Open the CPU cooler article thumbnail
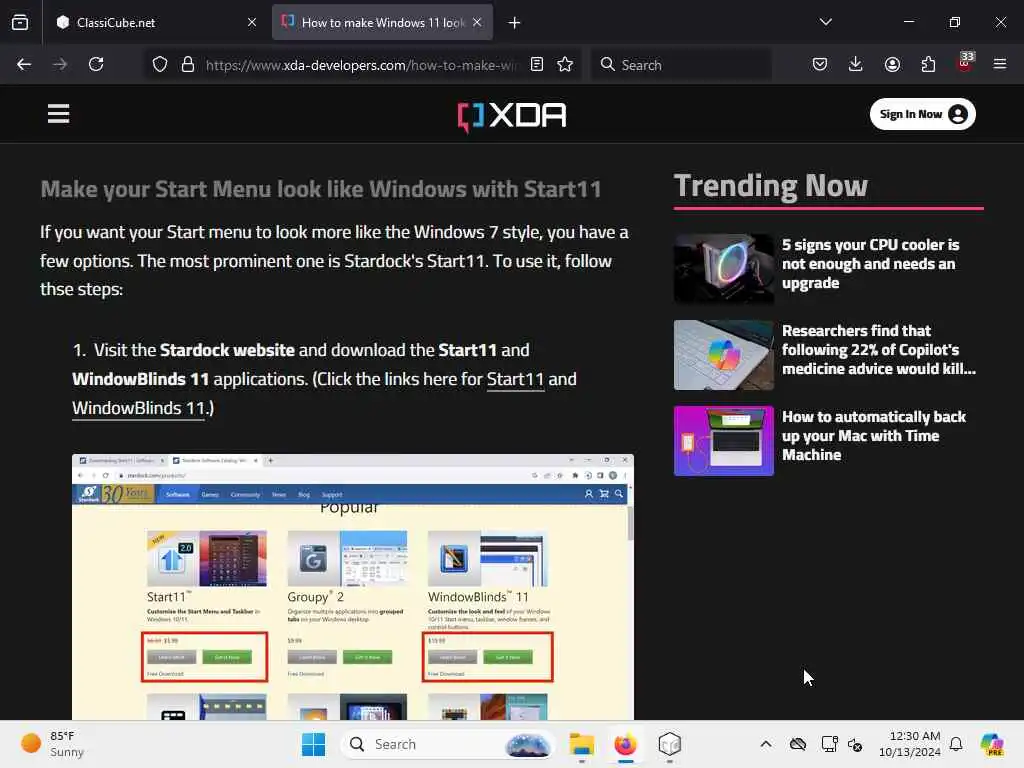Image resolution: width=1024 pixels, height=768 pixels. (724, 268)
